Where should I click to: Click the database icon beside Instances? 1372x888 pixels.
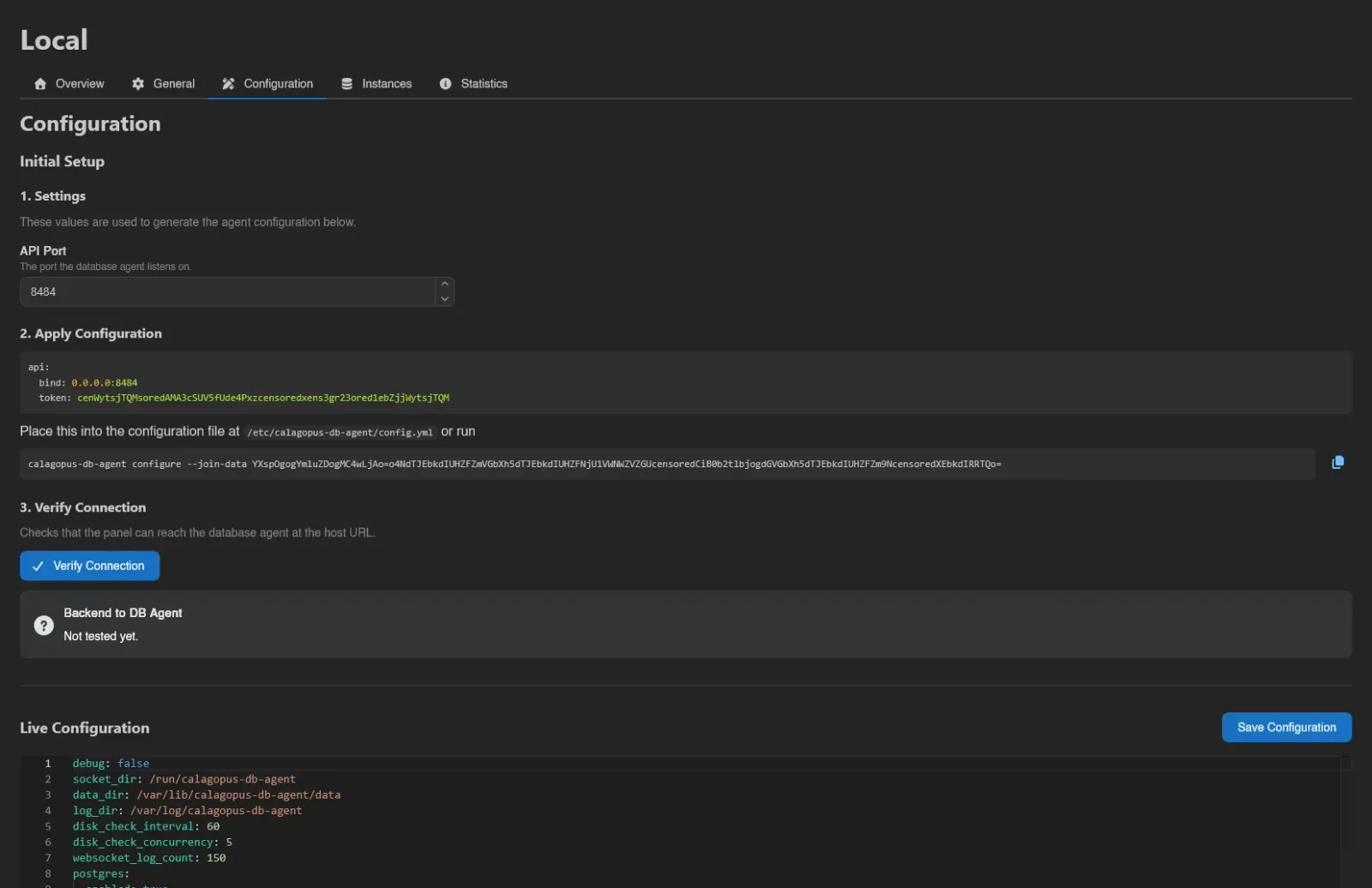(x=347, y=84)
